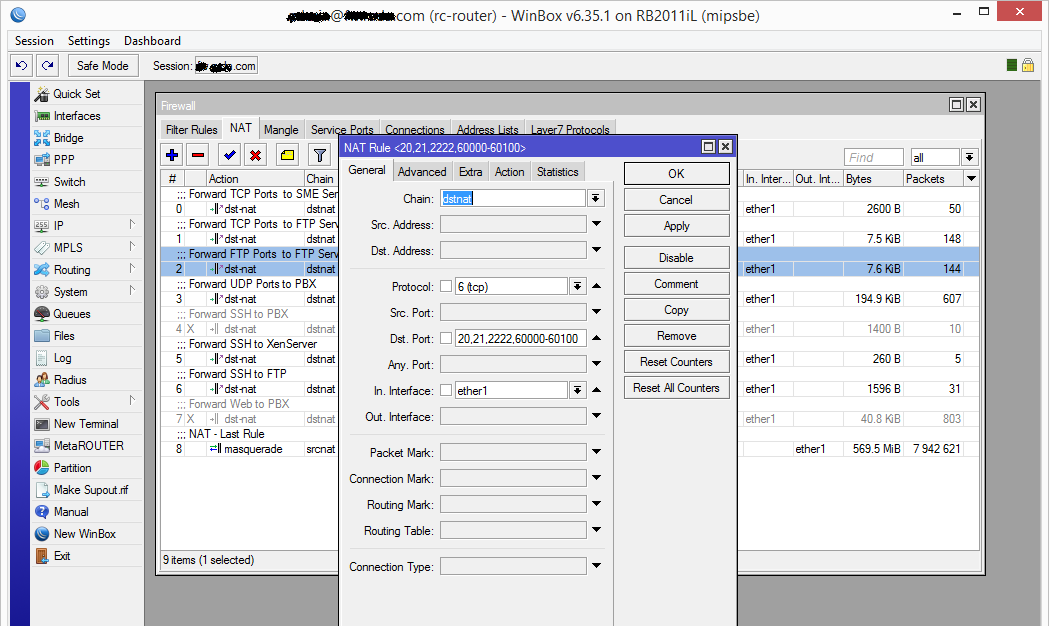This screenshot has height=626, width=1049.
Task: Click the Disable button
Action: point(676,258)
